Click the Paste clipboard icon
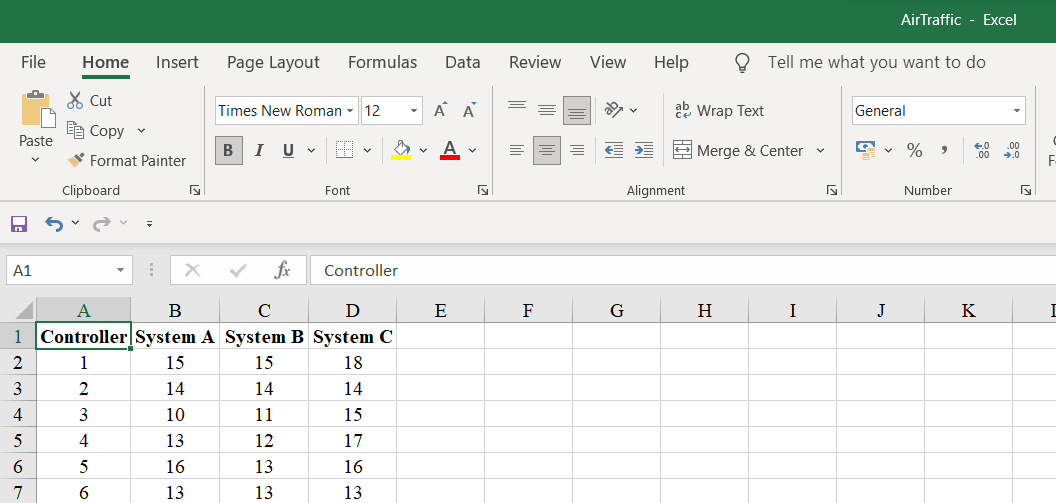 coord(38,109)
